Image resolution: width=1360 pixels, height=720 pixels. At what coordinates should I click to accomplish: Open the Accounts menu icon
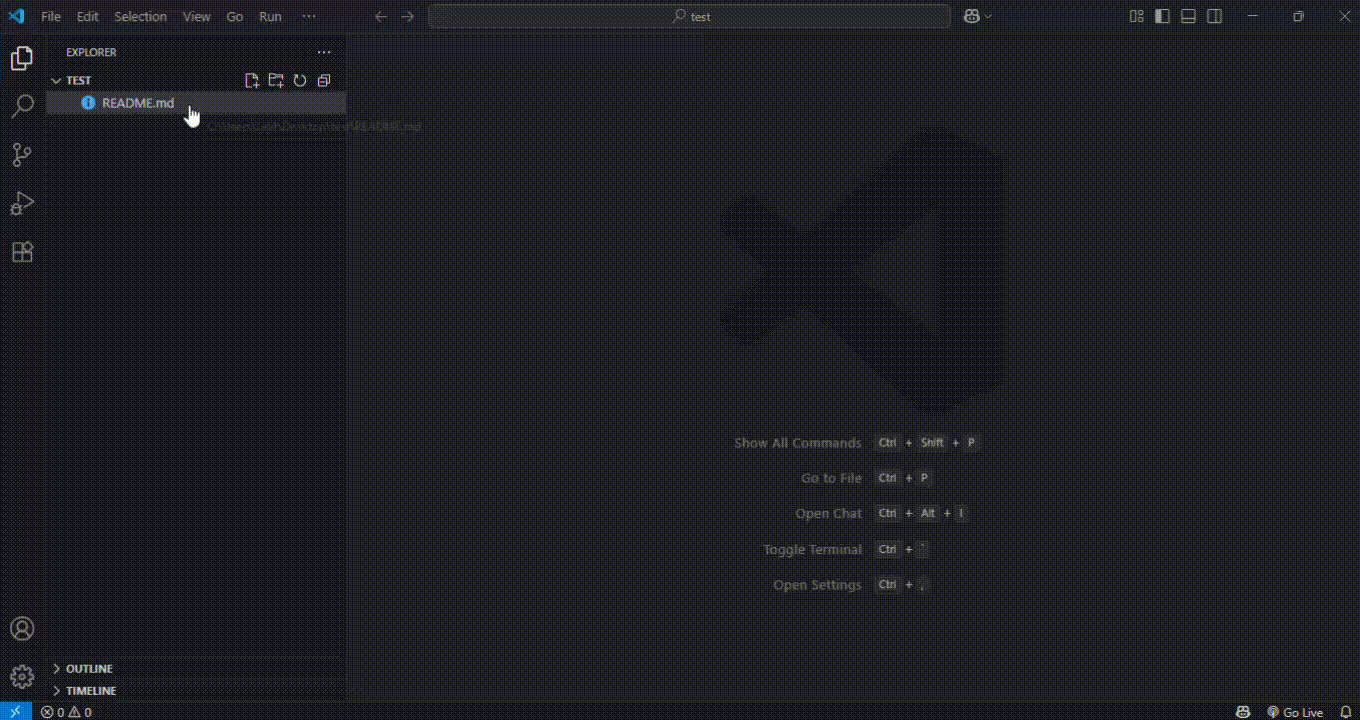[x=22, y=629]
